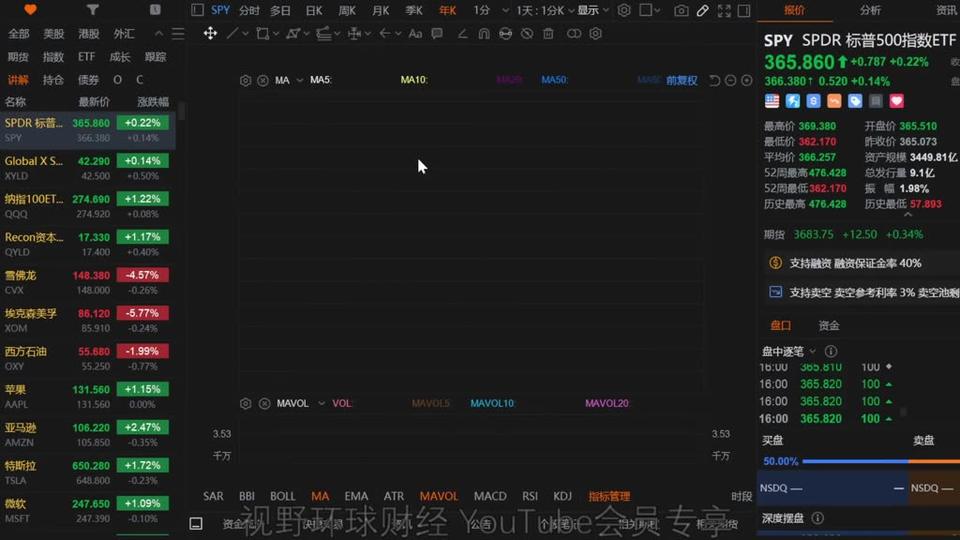Image resolution: width=960 pixels, height=540 pixels.
Task: Click the watchlist vertical scrollbar
Action: click(x=181, y=113)
